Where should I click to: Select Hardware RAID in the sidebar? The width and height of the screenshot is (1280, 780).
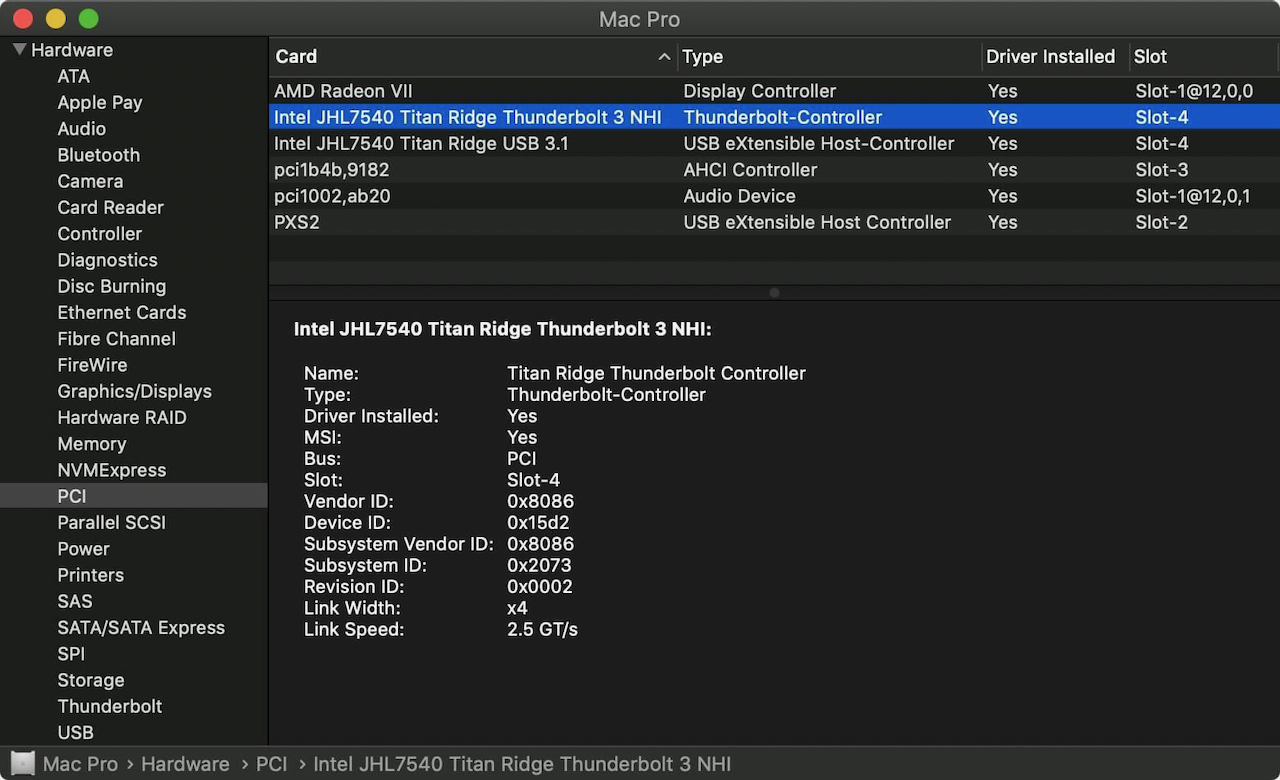point(122,417)
